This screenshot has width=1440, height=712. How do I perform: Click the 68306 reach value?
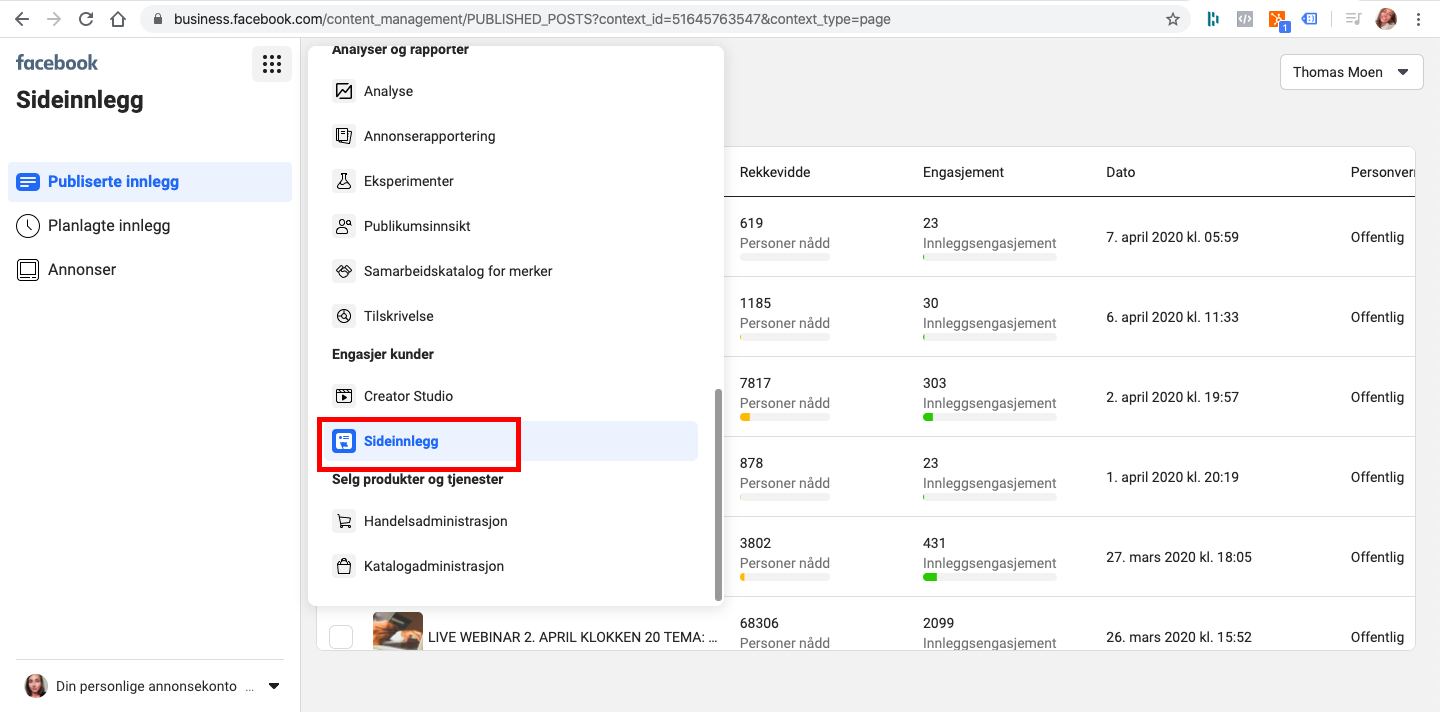click(x=759, y=623)
